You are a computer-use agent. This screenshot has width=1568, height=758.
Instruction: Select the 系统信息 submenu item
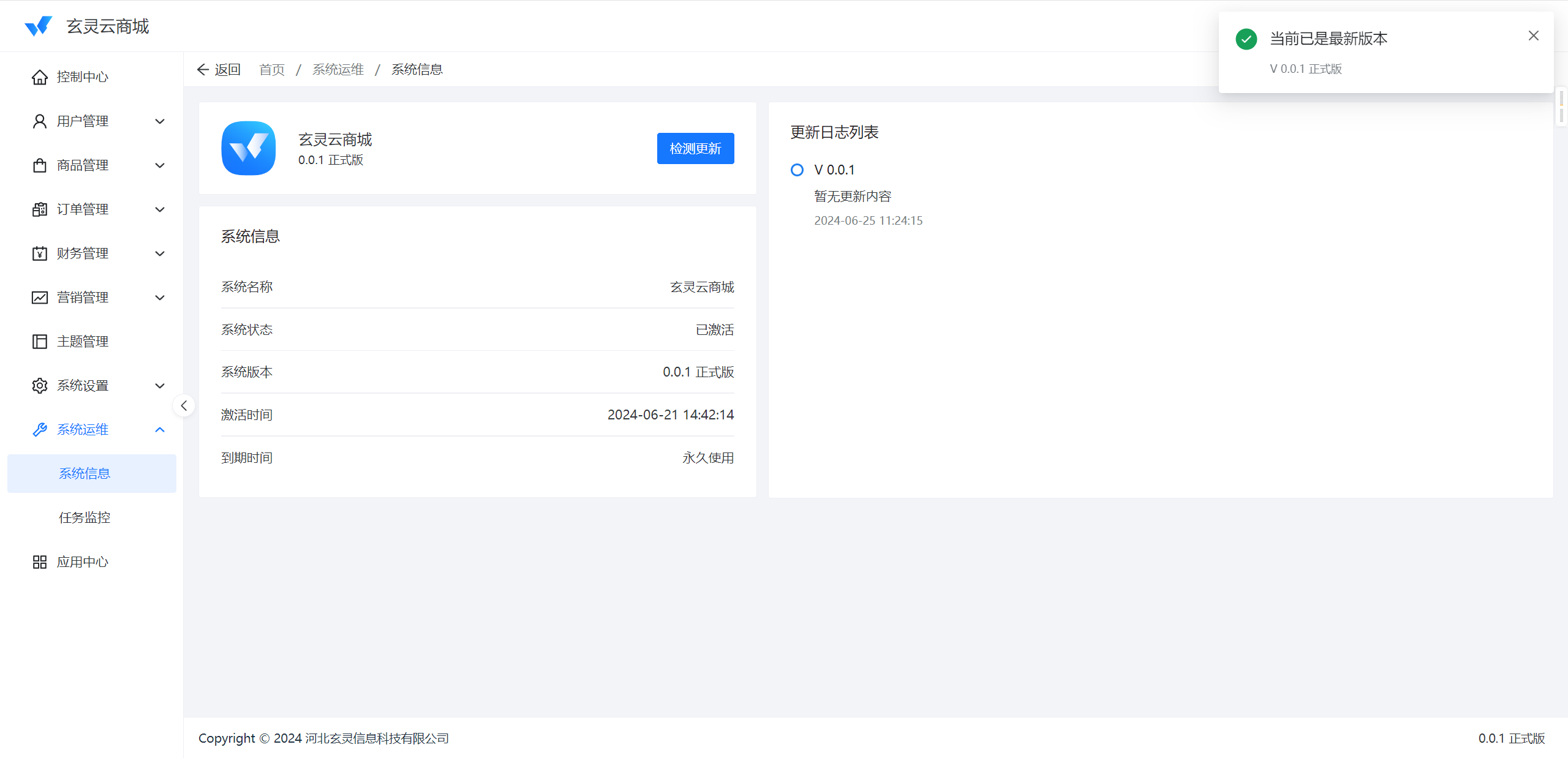click(x=85, y=473)
